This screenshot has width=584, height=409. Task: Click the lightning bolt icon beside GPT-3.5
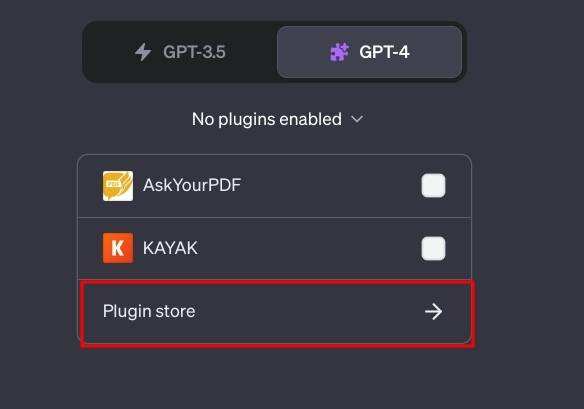143,52
